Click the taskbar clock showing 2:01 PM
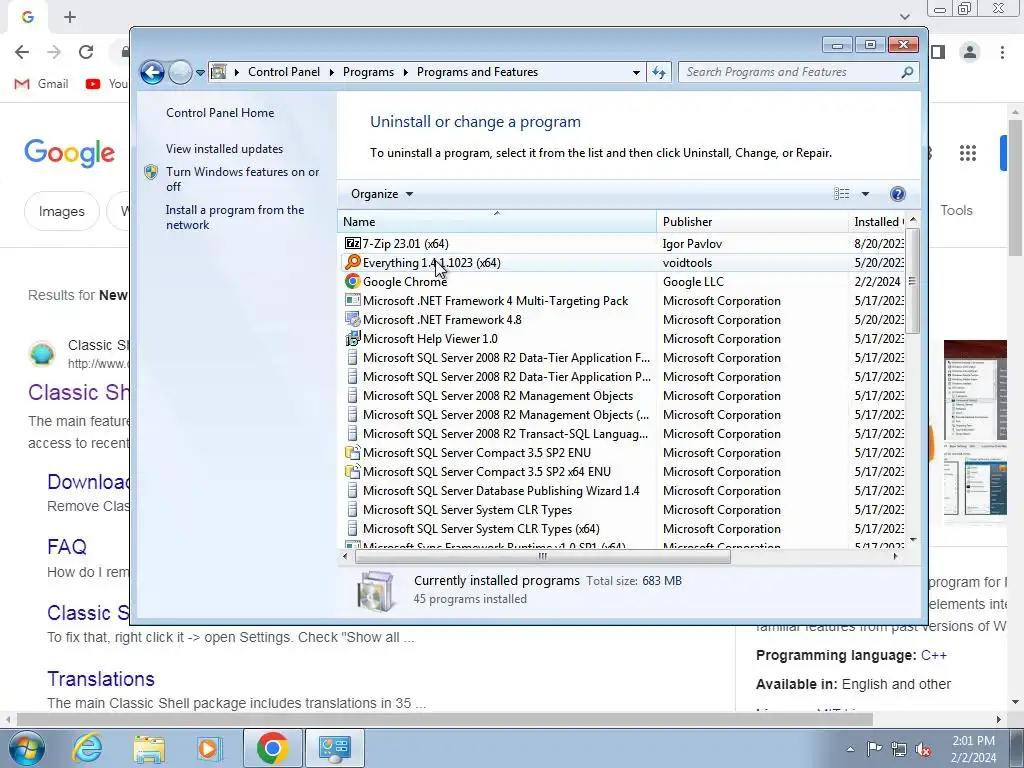Image resolution: width=1024 pixels, height=768 pixels. point(973,749)
